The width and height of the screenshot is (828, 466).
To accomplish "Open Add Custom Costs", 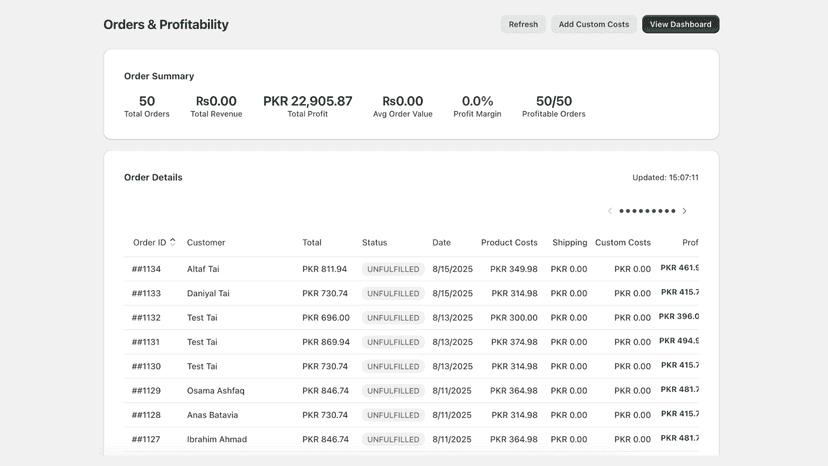I will [594, 24].
